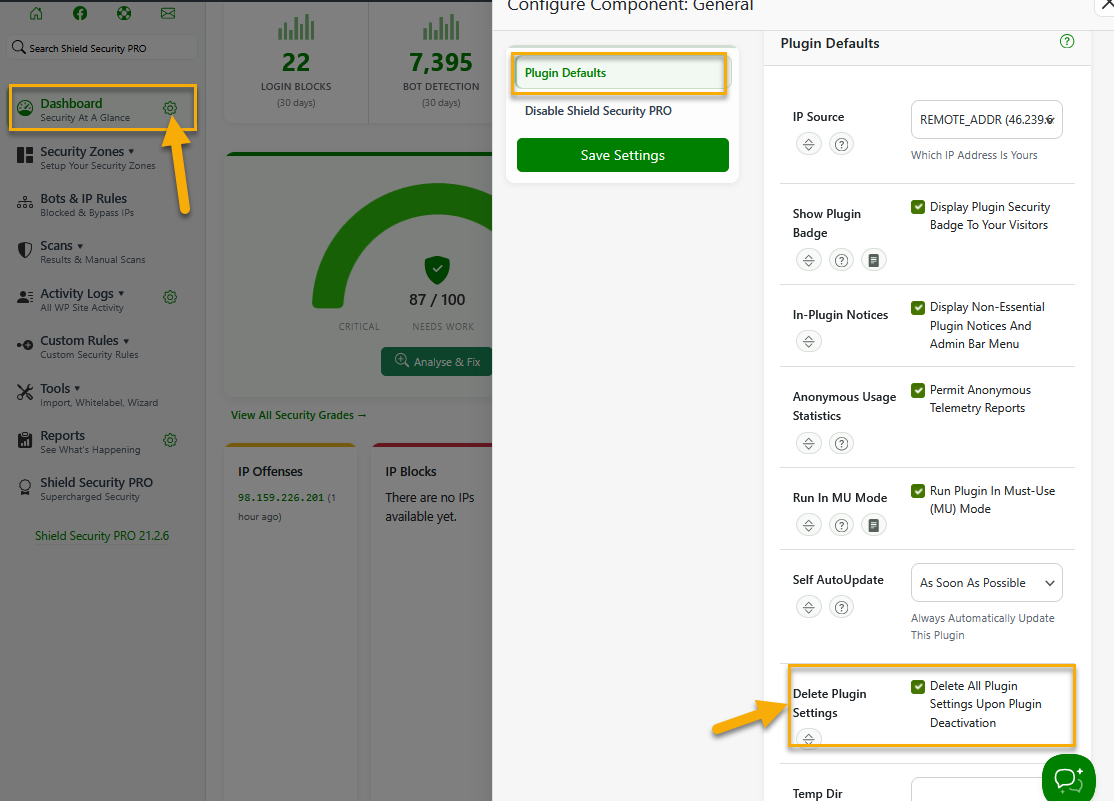Click the home icon in the sidebar top bar
The image size is (1114, 801).
click(36, 14)
